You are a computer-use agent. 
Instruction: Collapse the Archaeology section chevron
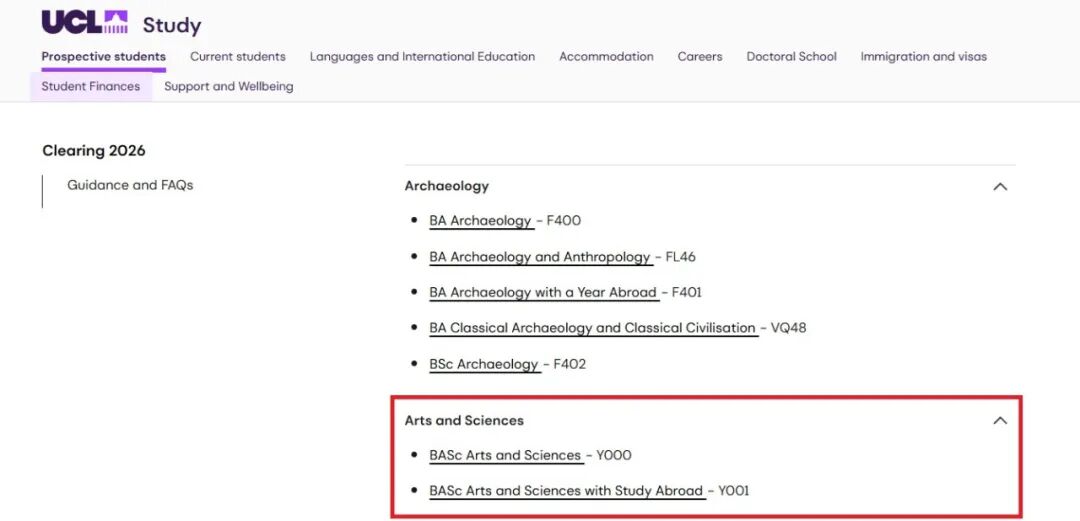pyautogui.click(x=1000, y=187)
